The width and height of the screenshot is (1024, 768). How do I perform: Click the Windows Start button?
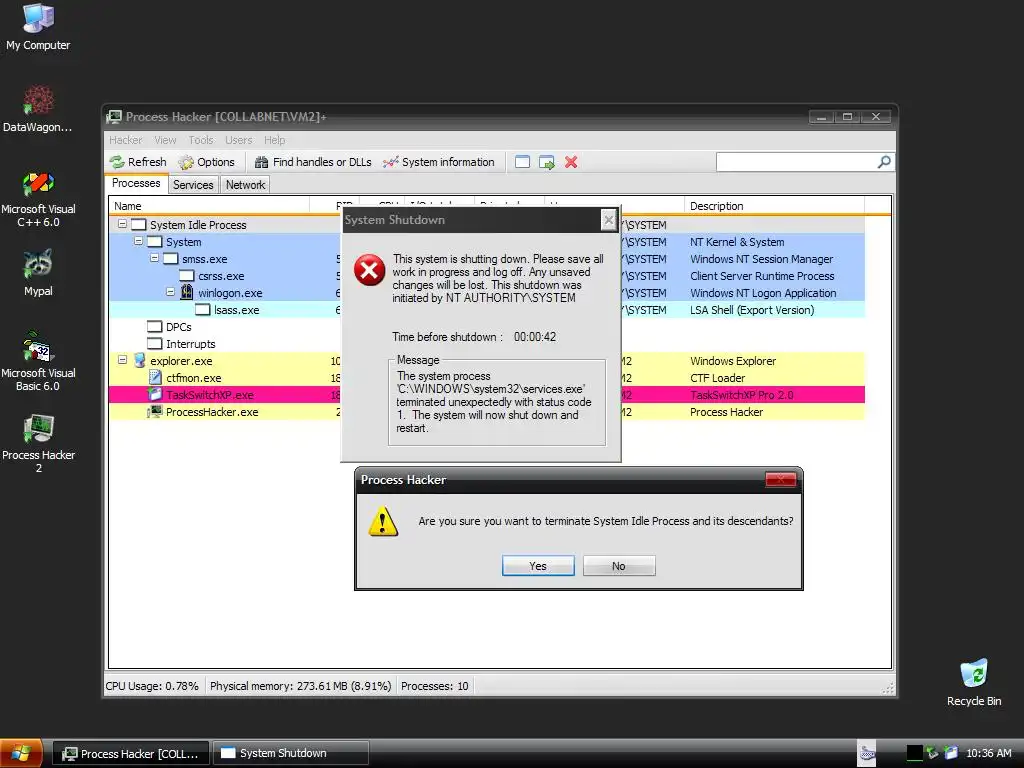(22, 754)
